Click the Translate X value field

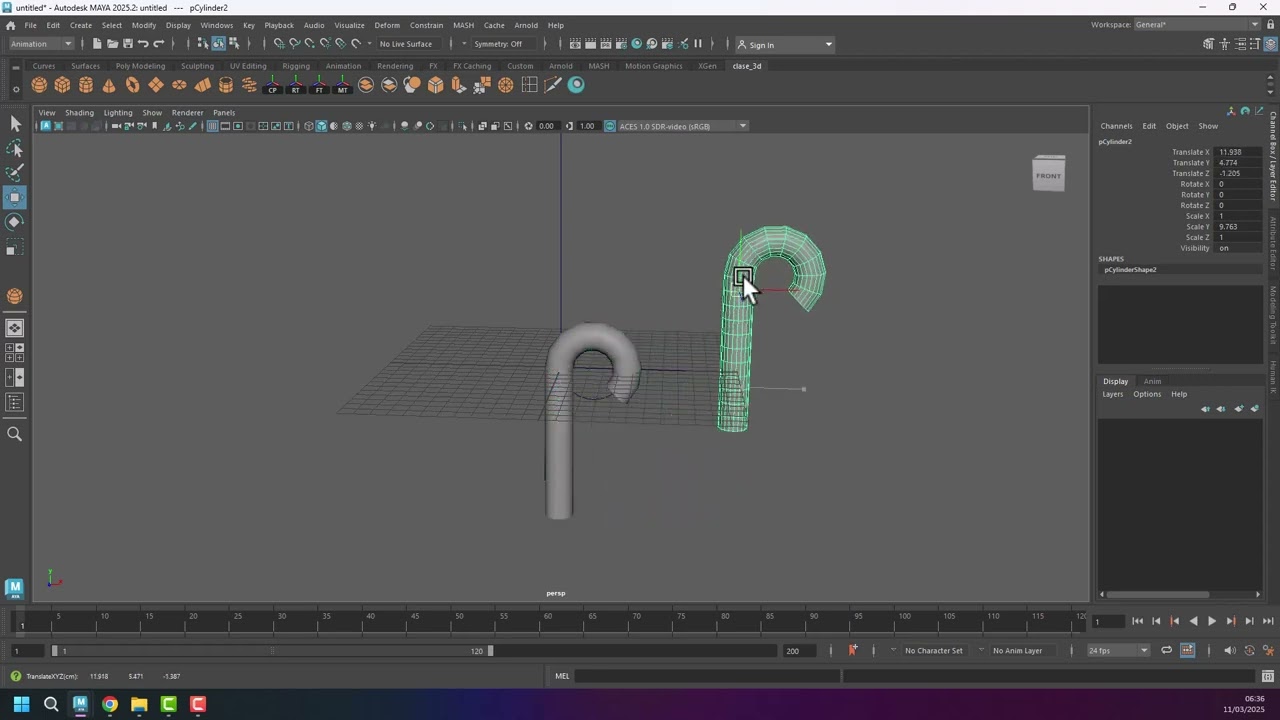click(x=1239, y=152)
